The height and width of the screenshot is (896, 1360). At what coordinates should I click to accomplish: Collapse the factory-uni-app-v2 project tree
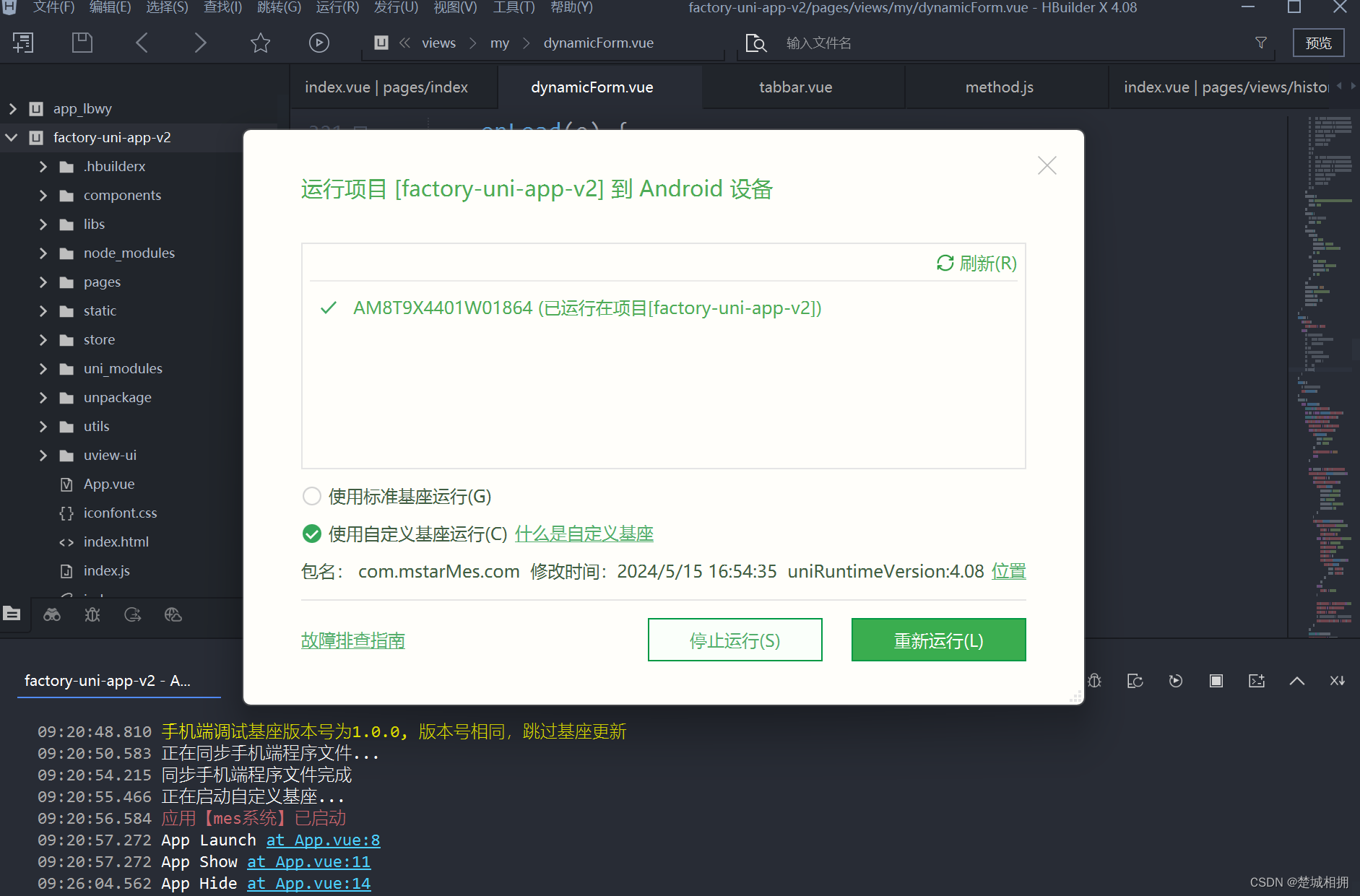[x=11, y=137]
